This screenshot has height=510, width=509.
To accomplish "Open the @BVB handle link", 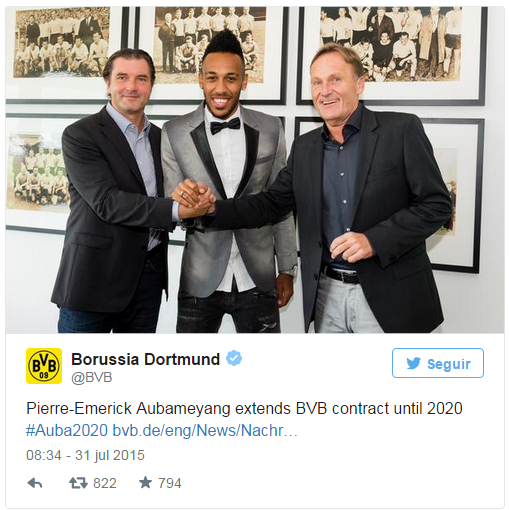I will coord(92,377).
